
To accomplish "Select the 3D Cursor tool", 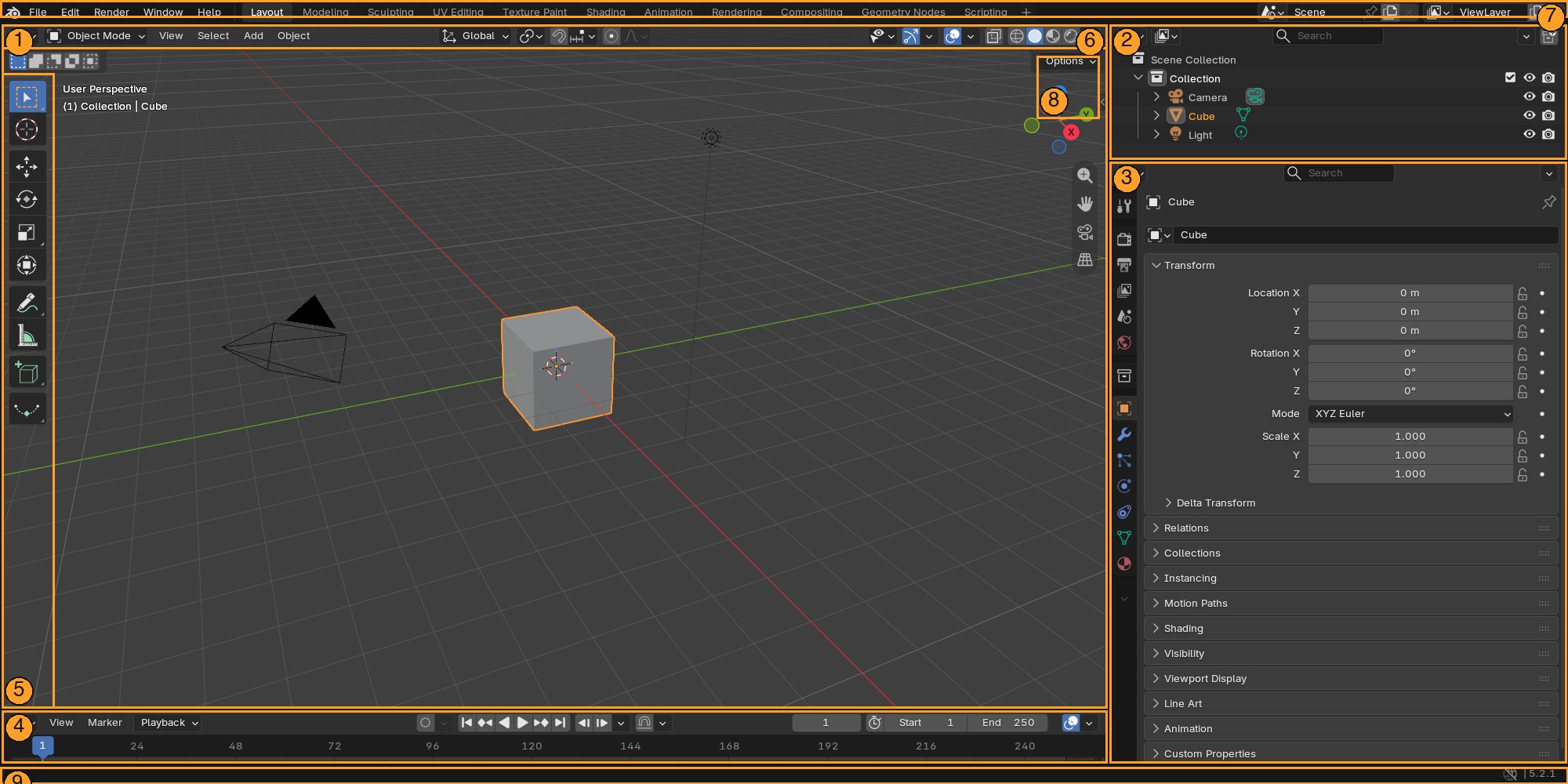I will click(x=27, y=129).
